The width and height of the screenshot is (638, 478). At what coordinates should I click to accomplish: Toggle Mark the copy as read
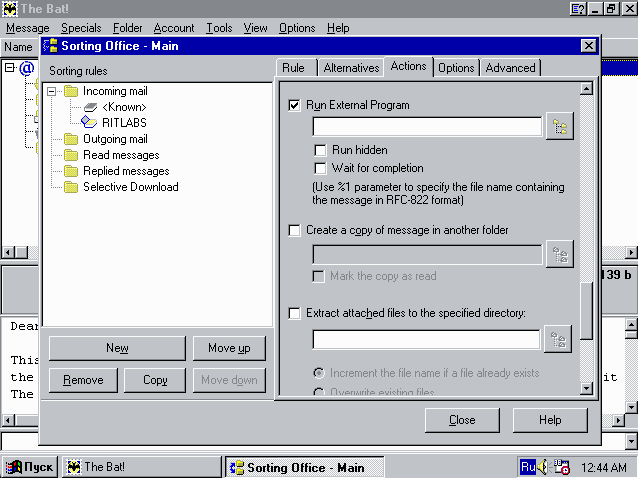318,276
